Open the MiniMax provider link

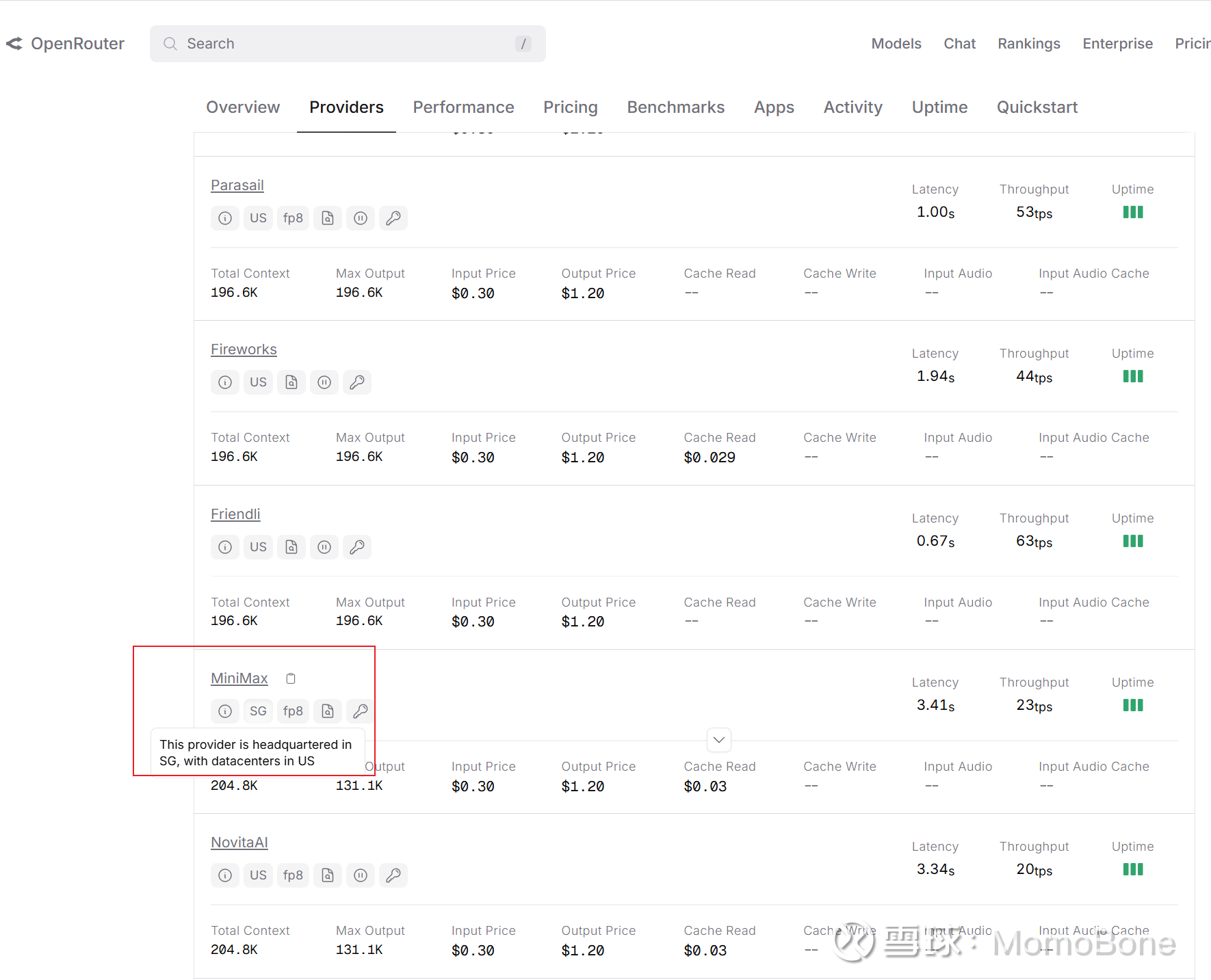(239, 678)
